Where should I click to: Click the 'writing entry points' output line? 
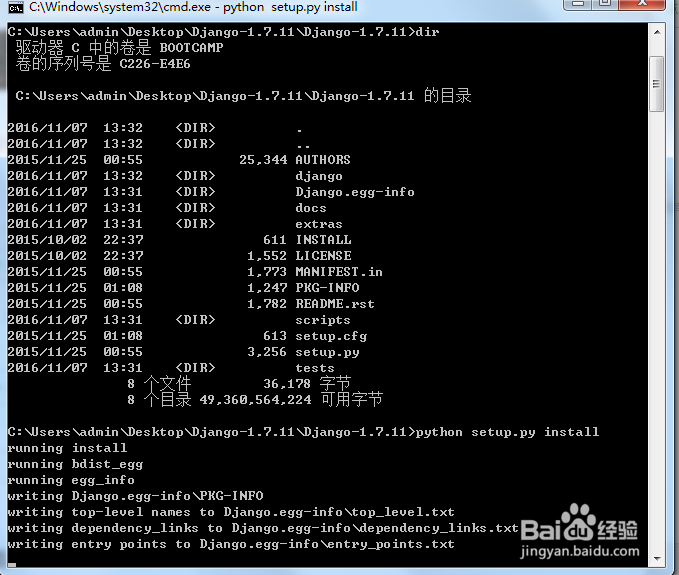point(231,544)
